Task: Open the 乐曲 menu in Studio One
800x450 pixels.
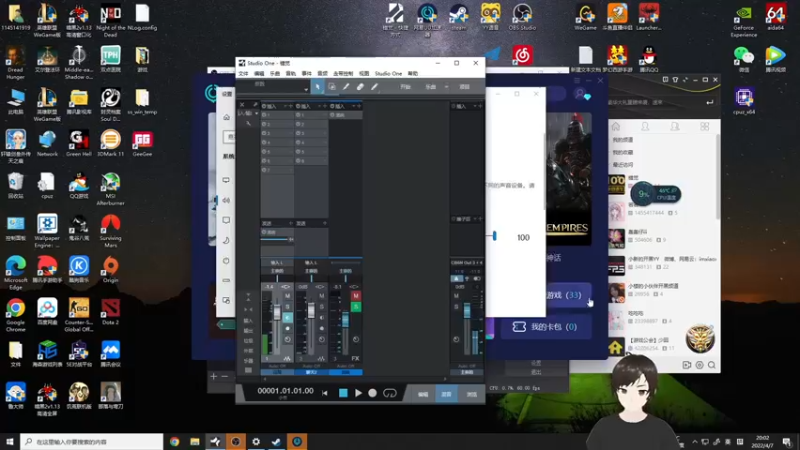Action: tap(275, 73)
